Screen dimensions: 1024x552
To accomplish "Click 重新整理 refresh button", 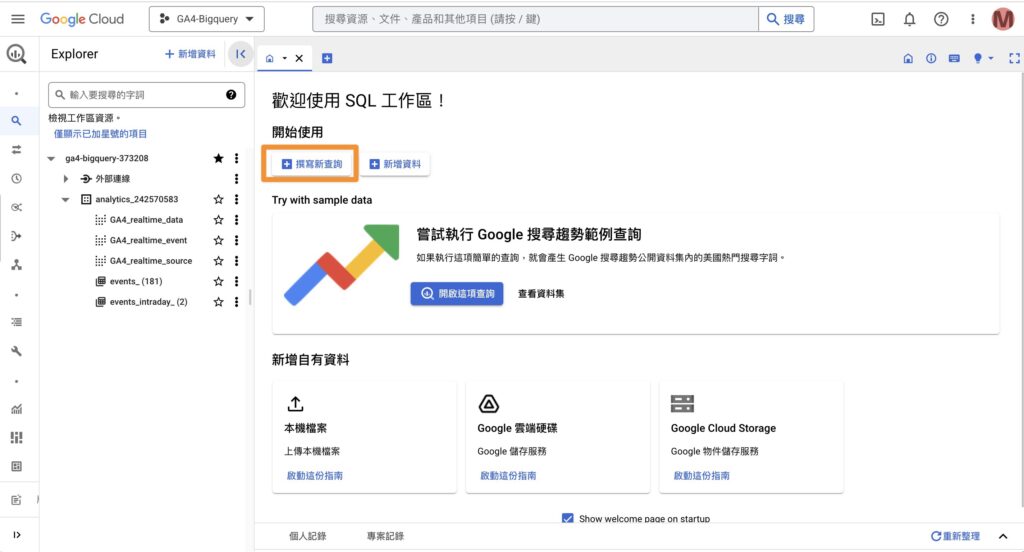I will pos(955,536).
